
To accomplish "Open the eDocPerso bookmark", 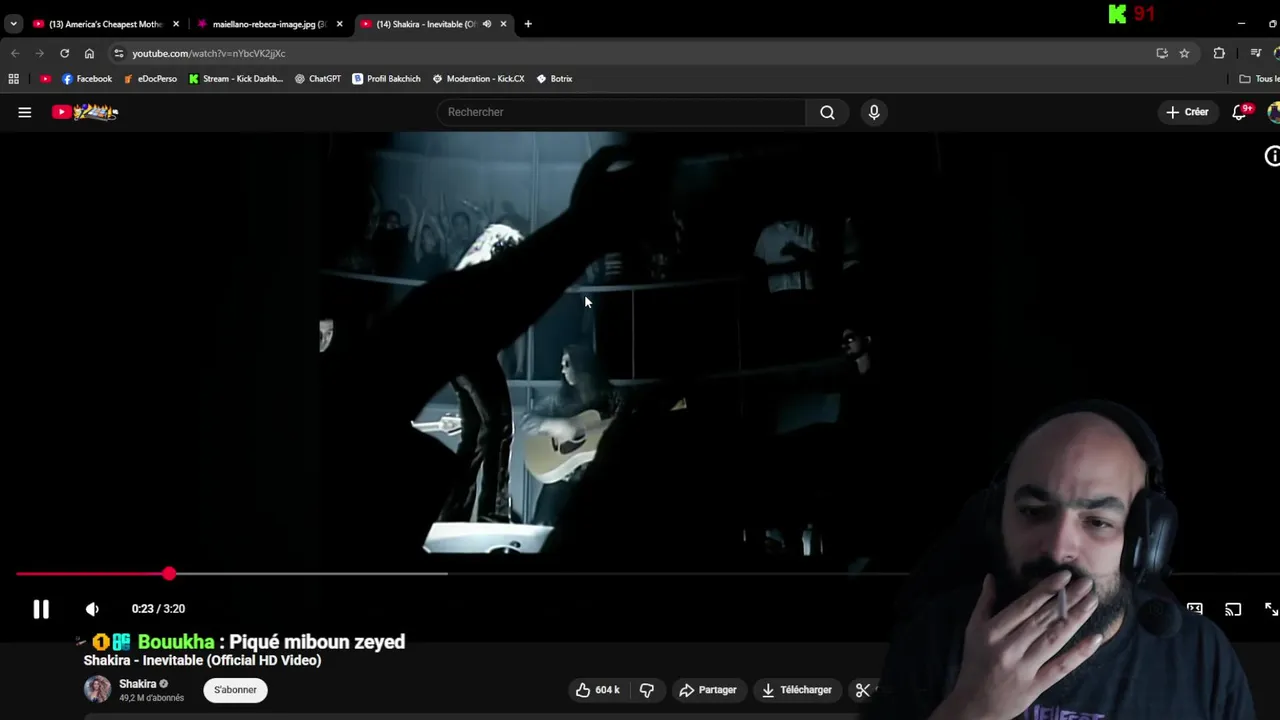I will (150, 79).
